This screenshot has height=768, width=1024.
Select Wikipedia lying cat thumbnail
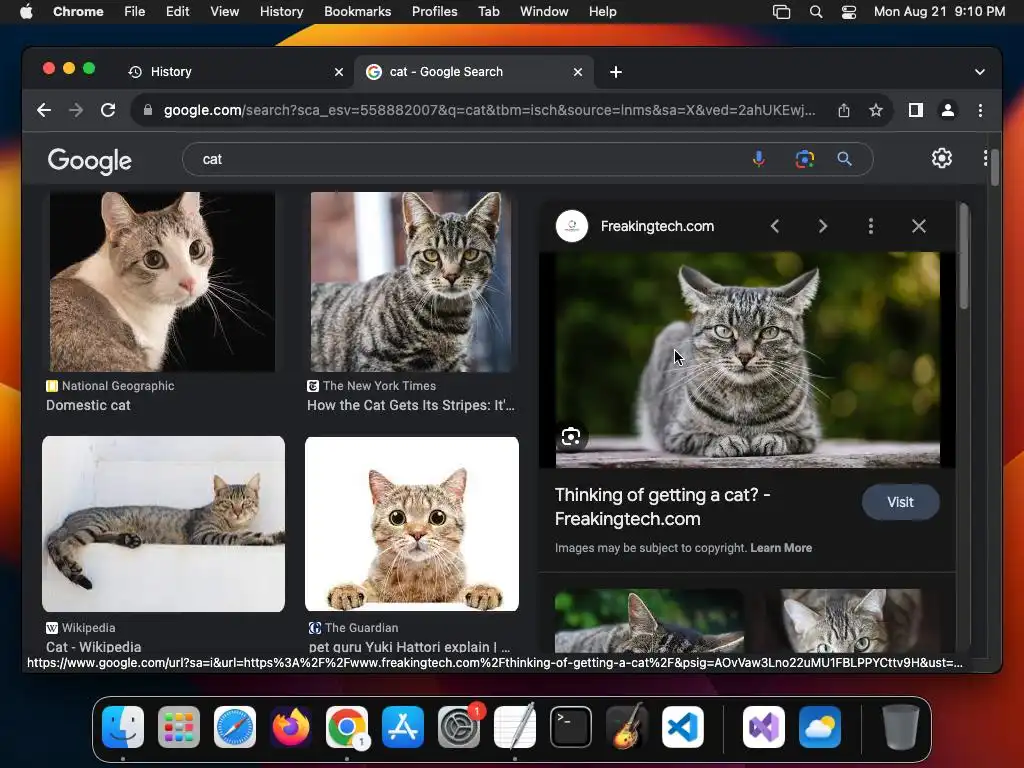163,524
